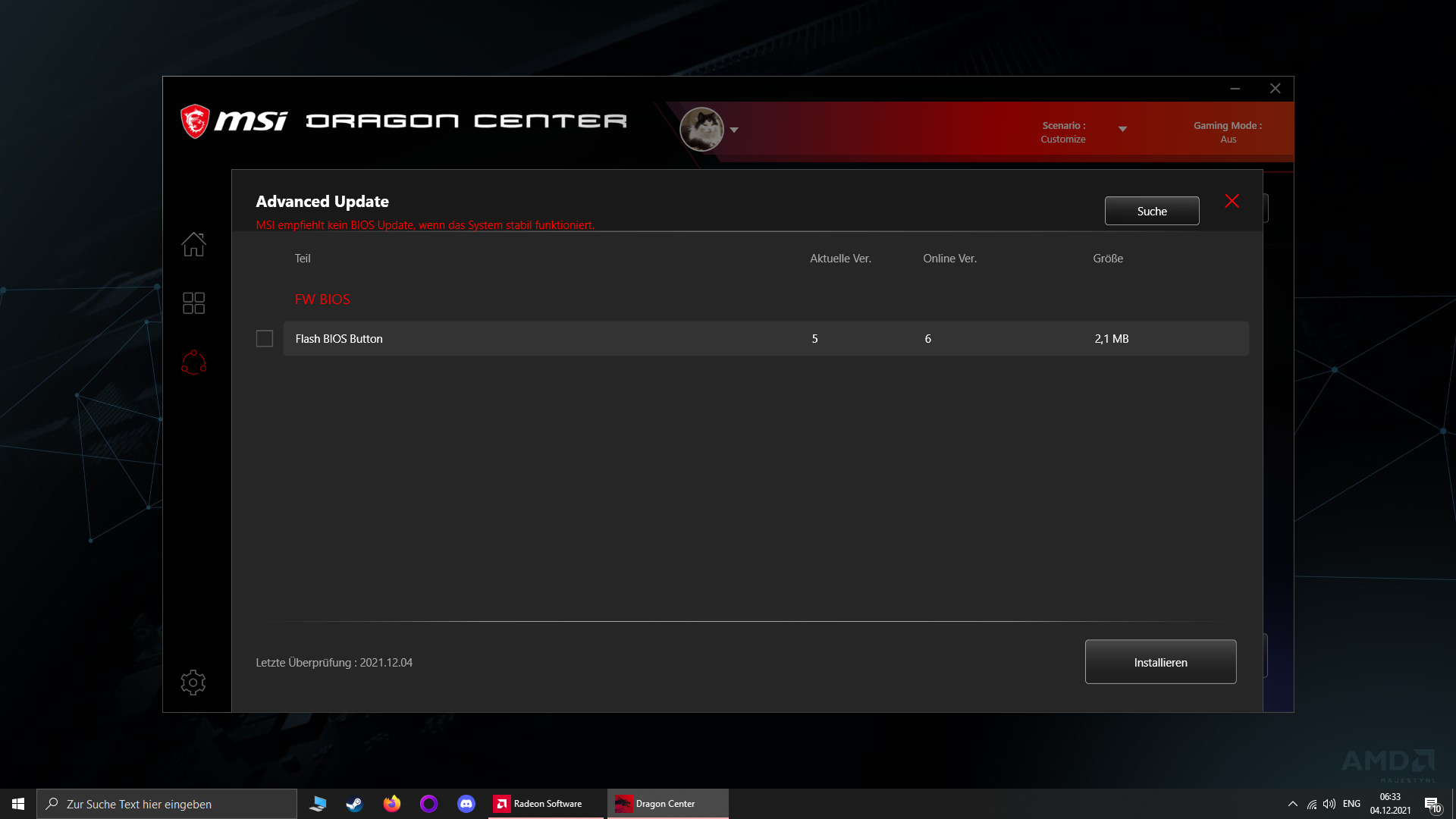Select the Flash BIOS Button row
The image size is (1456, 819).
(766, 339)
